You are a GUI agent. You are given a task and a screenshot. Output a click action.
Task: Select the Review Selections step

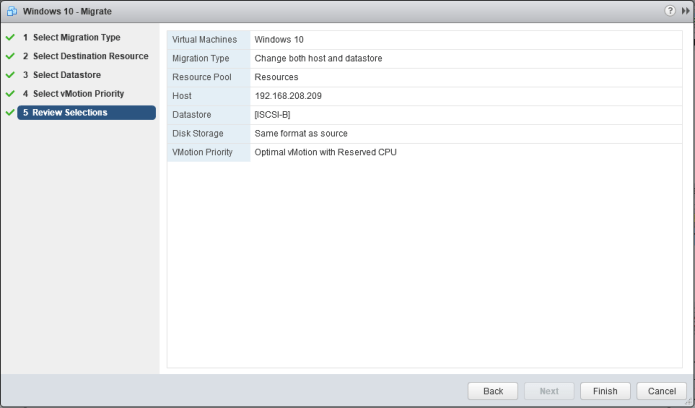click(70, 113)
